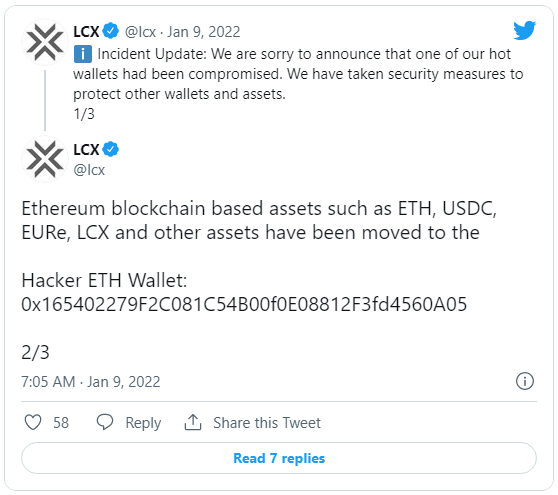Click verified badge in first tweet
Viewport: 558px width, 495px height.
tap(111, 31)
